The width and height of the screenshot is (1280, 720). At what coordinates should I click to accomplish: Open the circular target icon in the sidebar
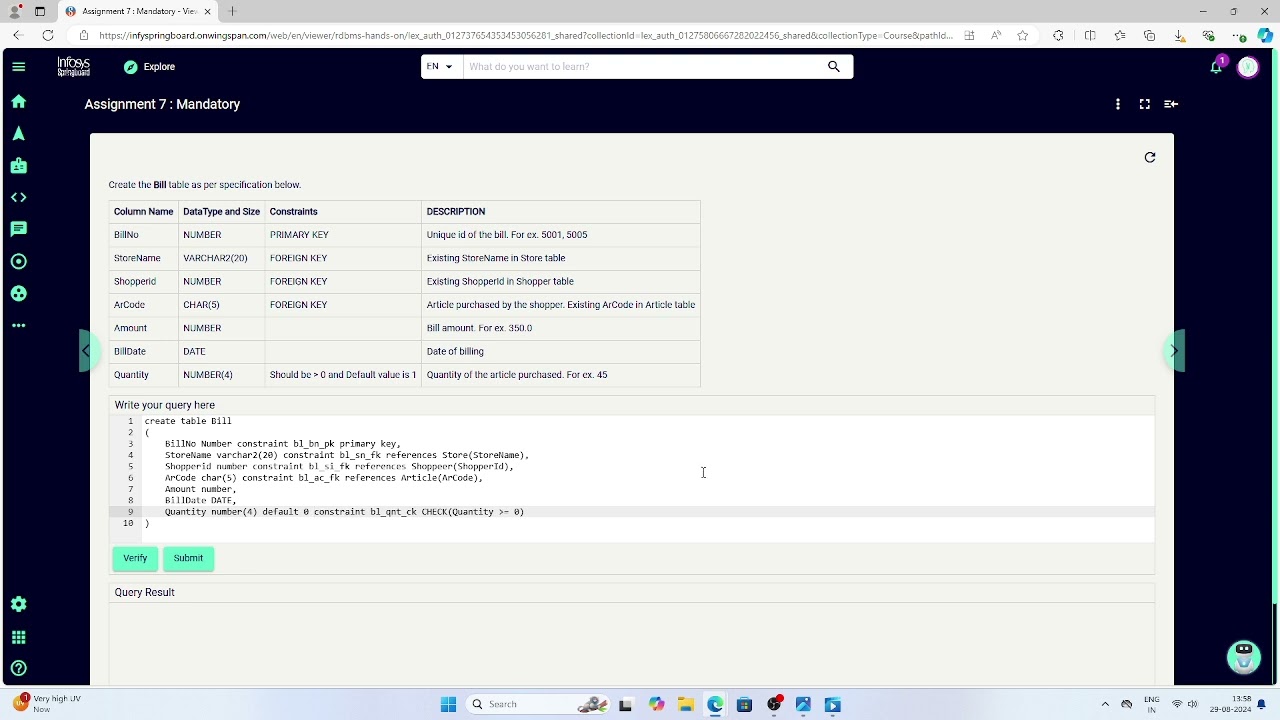[x=18, y=262]
